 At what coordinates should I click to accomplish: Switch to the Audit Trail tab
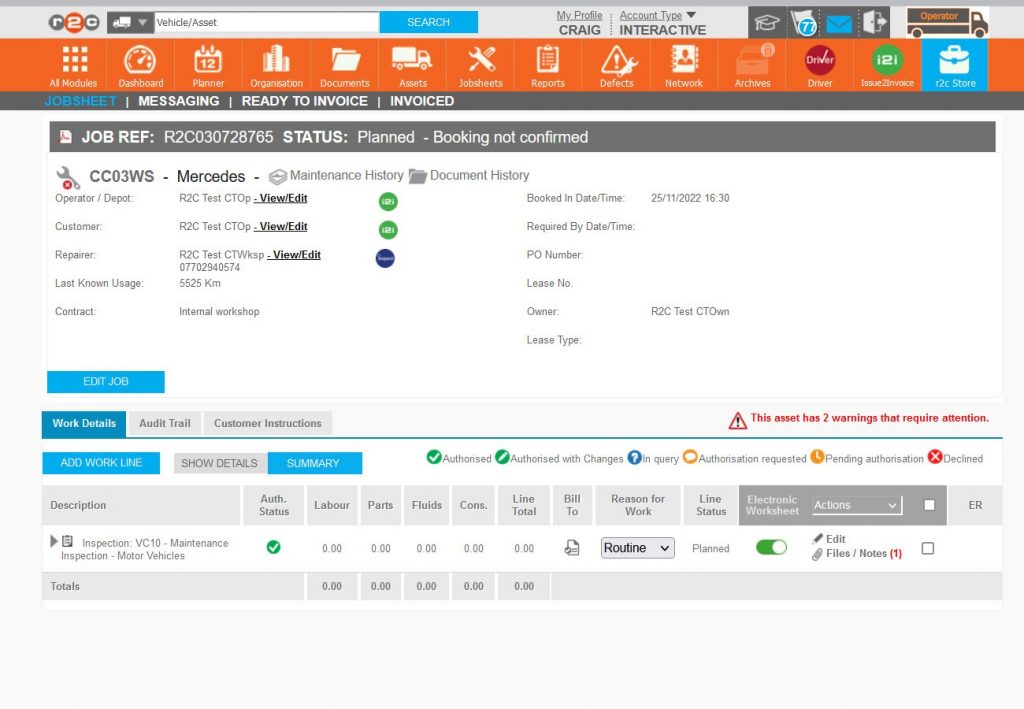coord(164,423)
